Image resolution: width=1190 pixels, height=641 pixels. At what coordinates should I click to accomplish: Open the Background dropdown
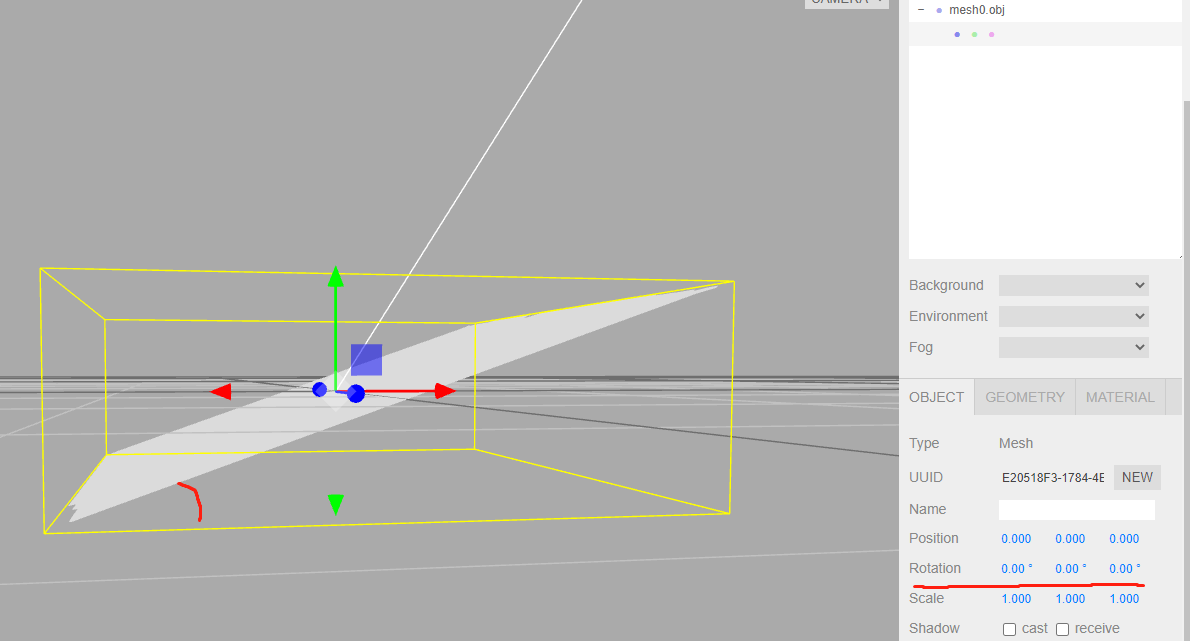1073,285
